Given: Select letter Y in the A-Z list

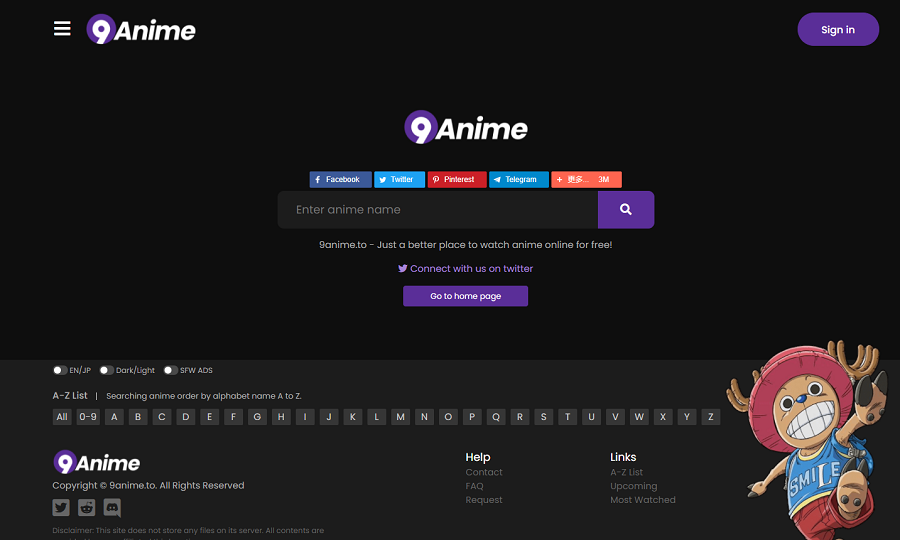Looking at the screenshot, I should pos(687,417).
